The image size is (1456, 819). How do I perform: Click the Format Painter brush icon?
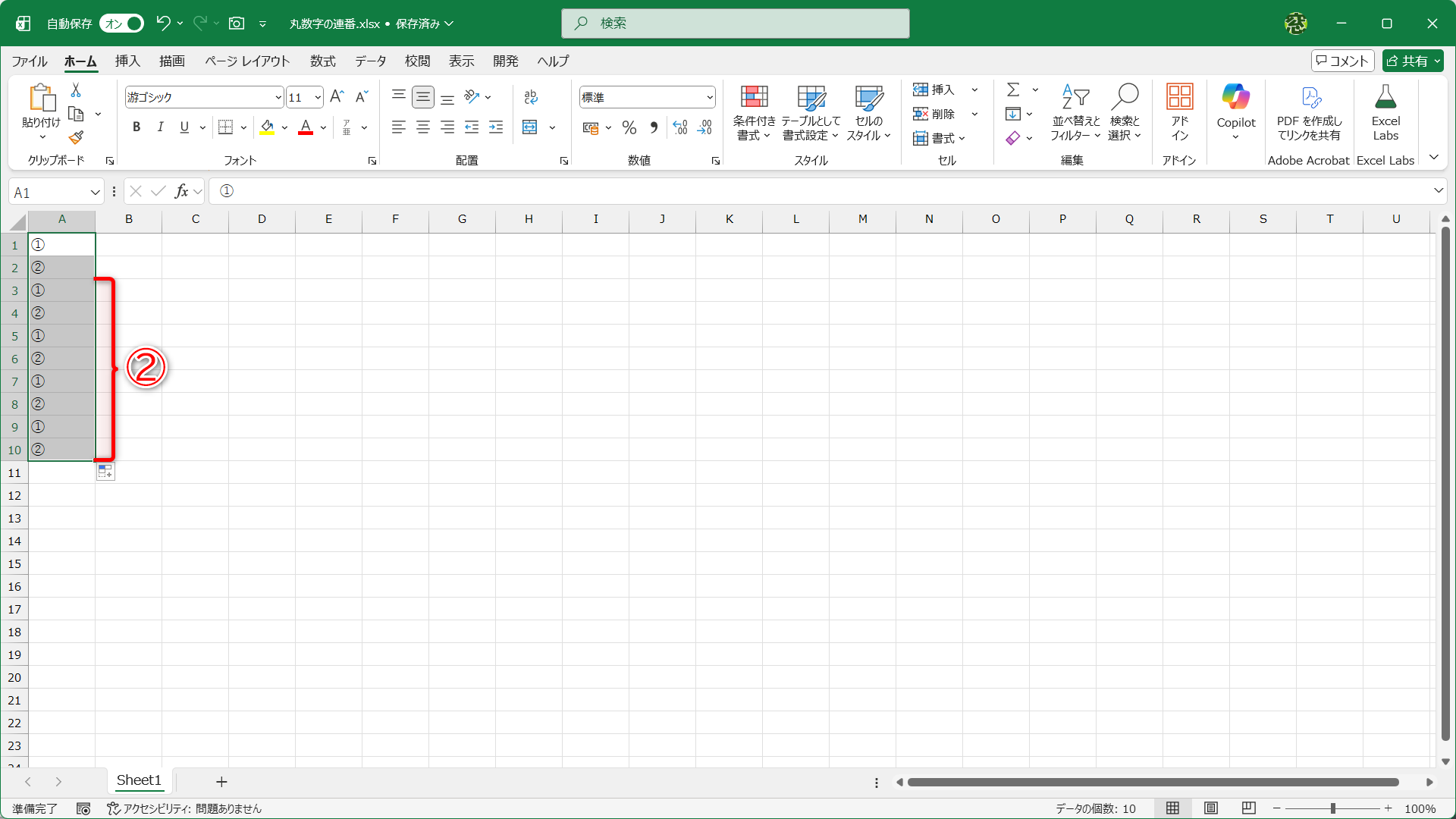pos(76,138)
